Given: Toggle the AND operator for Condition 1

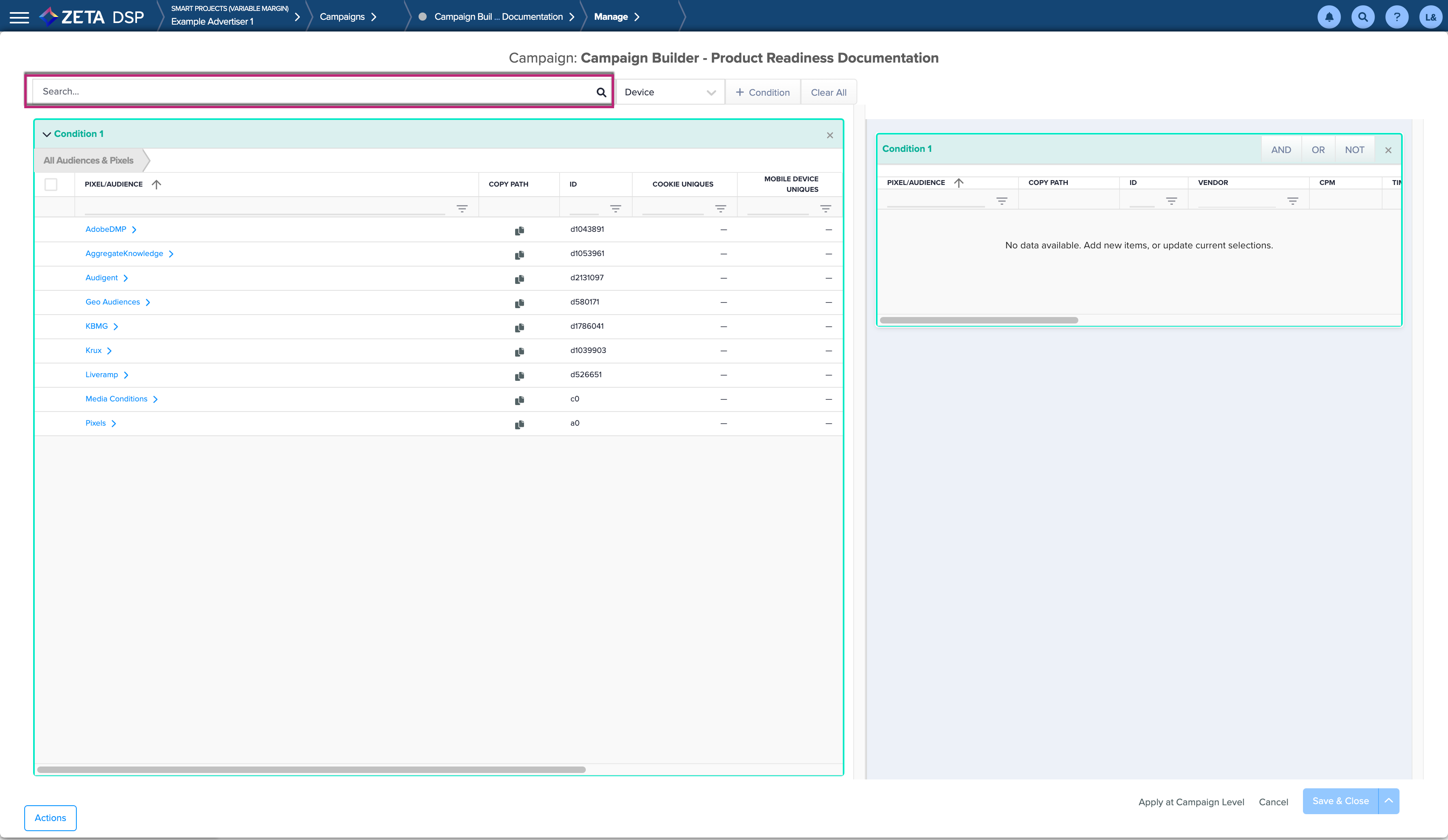Looking at the screenshot, I should pos(1281,150).
